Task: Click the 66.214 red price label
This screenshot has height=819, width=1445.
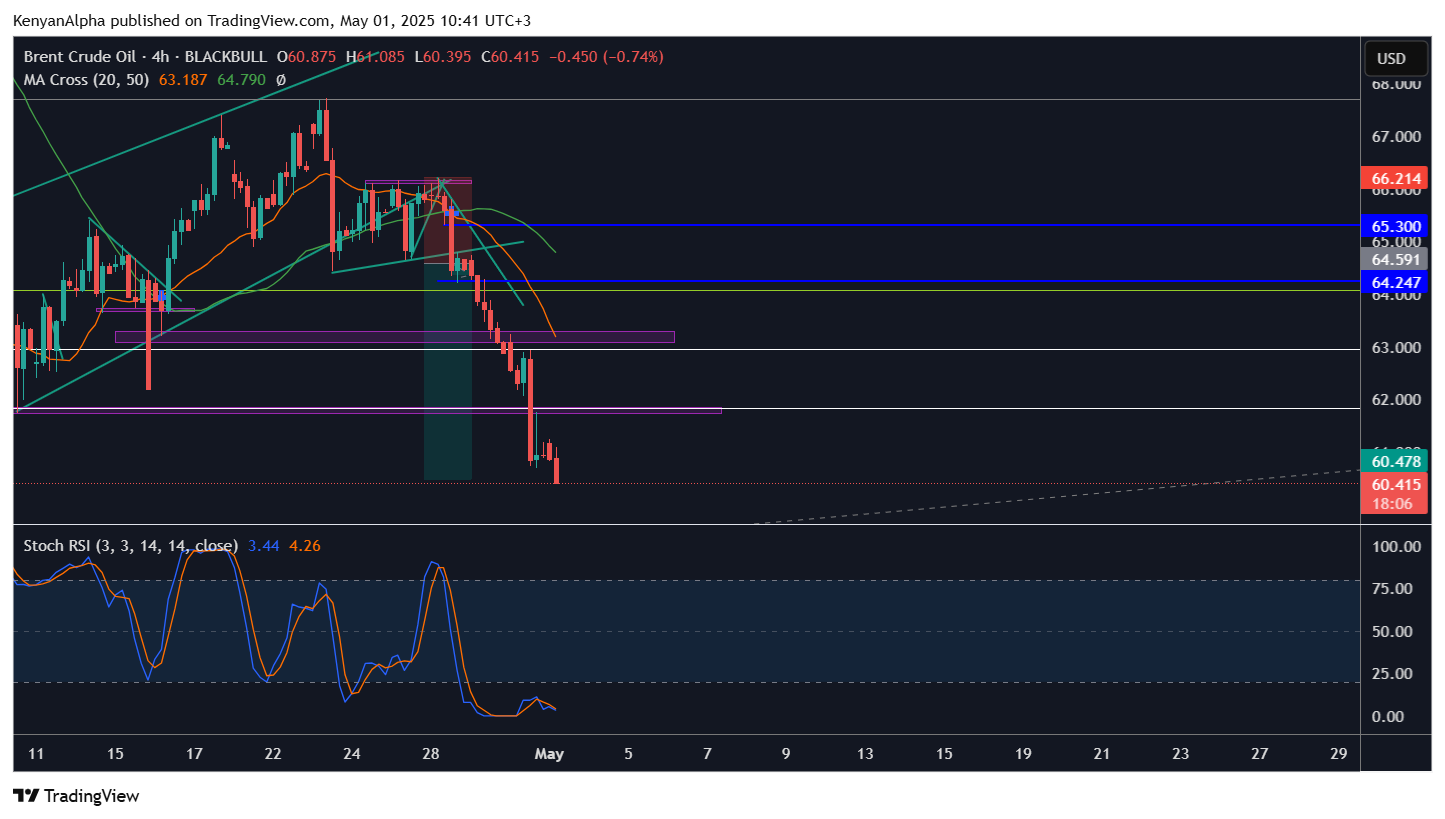Action: [x=1396, y=178]
